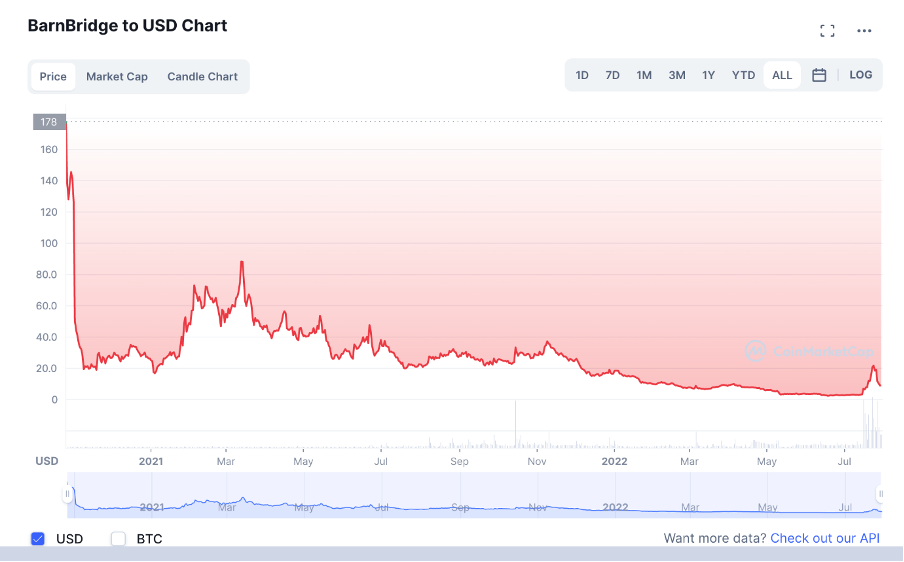The width and height of the screenshot is (904, 562).
Task: Select the ALL time range
Action: click(x=782, y=75)
